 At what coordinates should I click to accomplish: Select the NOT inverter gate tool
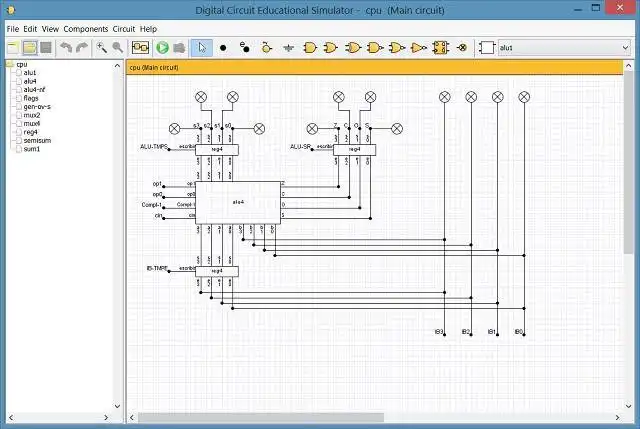pos(418,48)
